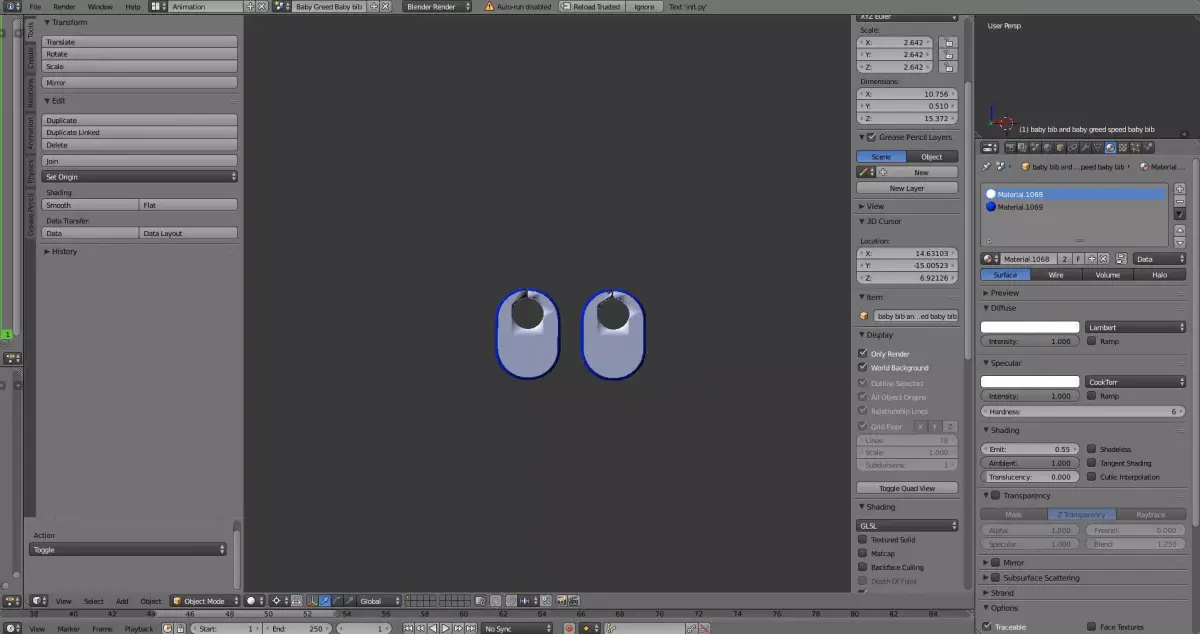This screenshot has width=1200, height=634.
Task: Toggle the 3D manipulator axes icon
Action: [x=312, y=601]
